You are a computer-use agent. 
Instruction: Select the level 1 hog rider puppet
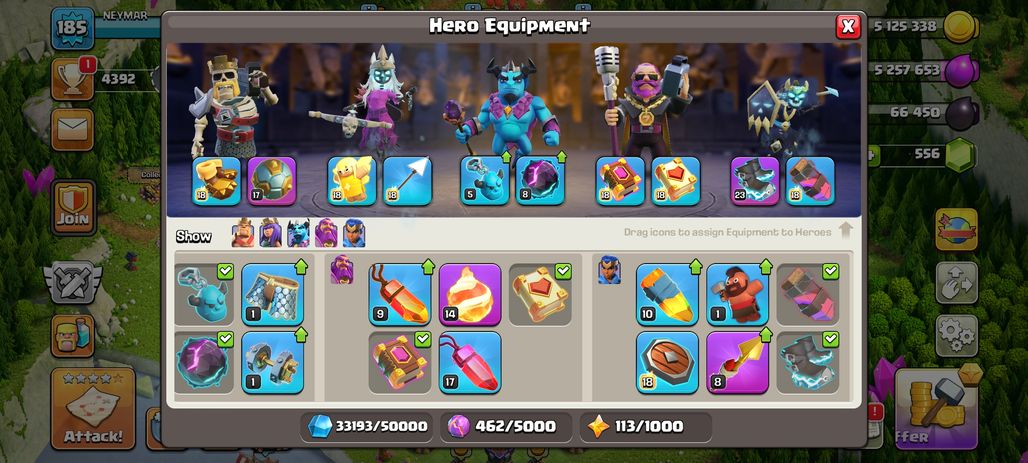tap(737, 294)
